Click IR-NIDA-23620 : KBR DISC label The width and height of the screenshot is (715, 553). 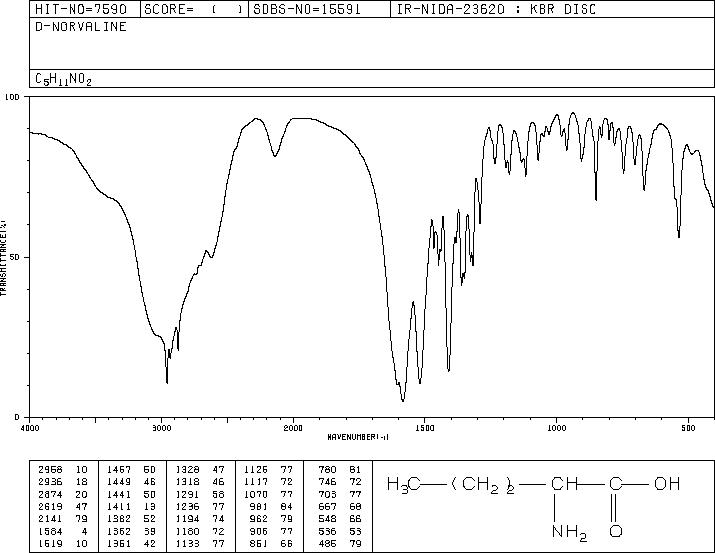point(496,9)
